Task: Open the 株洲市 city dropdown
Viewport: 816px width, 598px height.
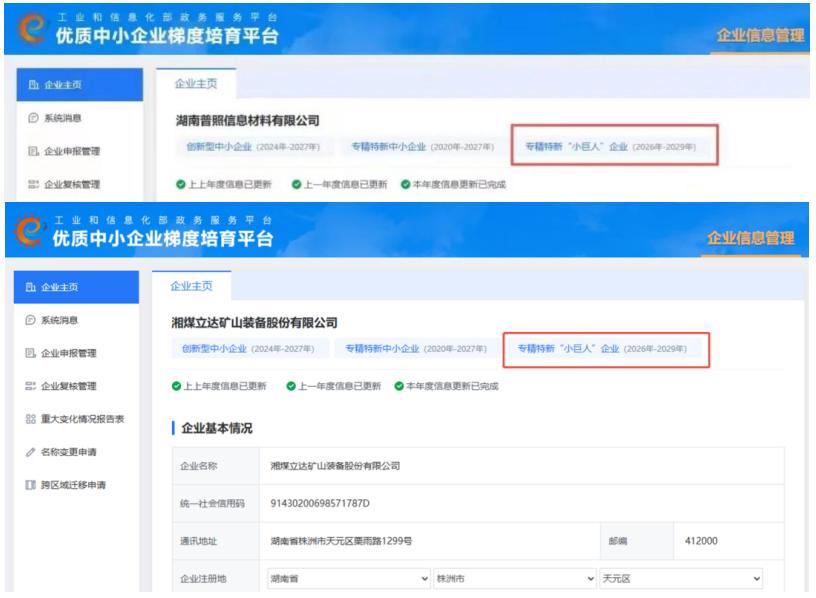Action: [515, 578]
